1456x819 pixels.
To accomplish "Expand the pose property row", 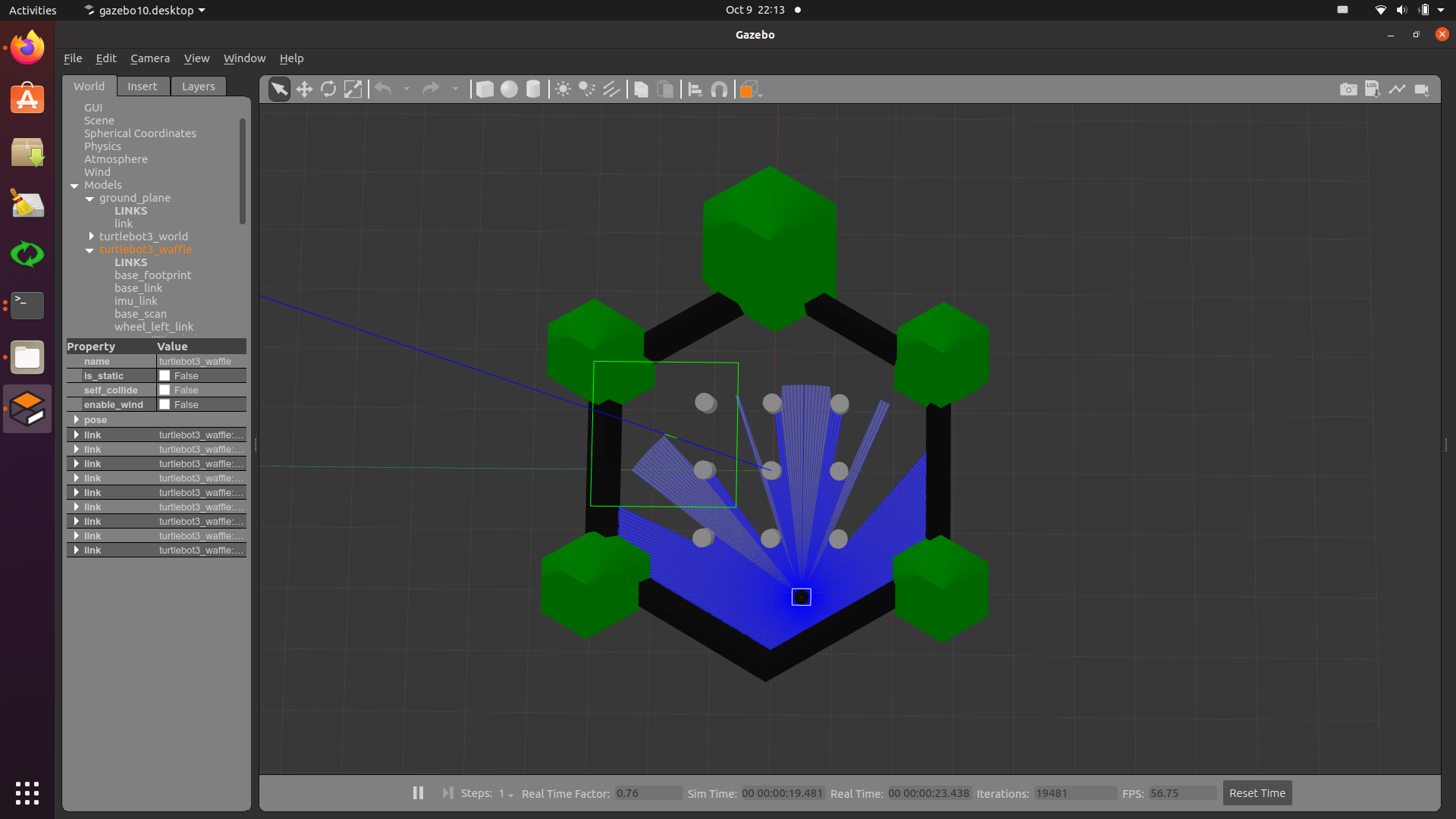I will (x=77, y=419).
